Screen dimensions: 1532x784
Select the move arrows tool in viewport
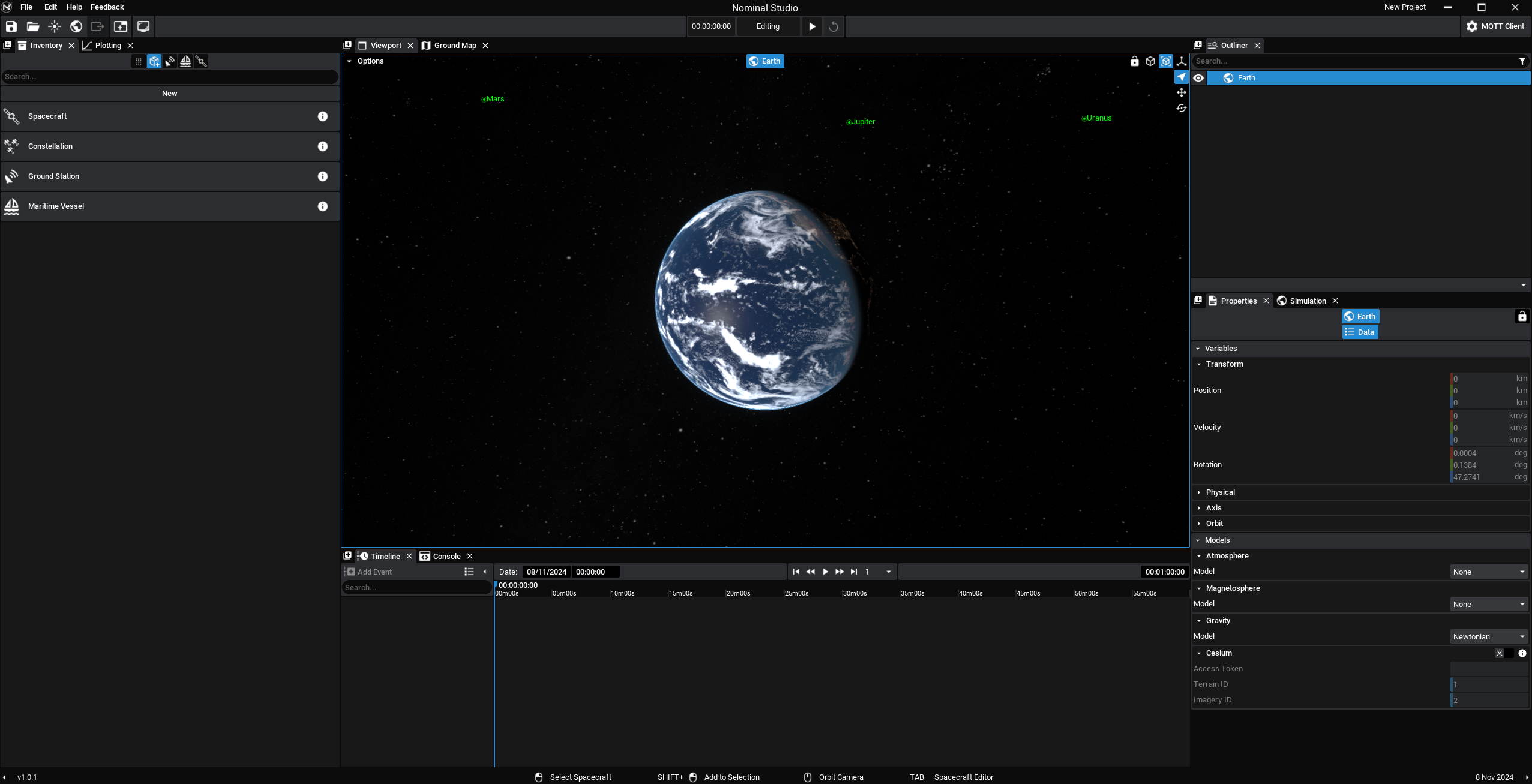[1182, 92]
